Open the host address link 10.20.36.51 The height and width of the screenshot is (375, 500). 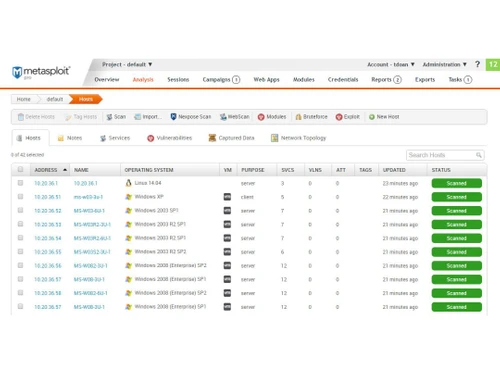tap(48, 197)
